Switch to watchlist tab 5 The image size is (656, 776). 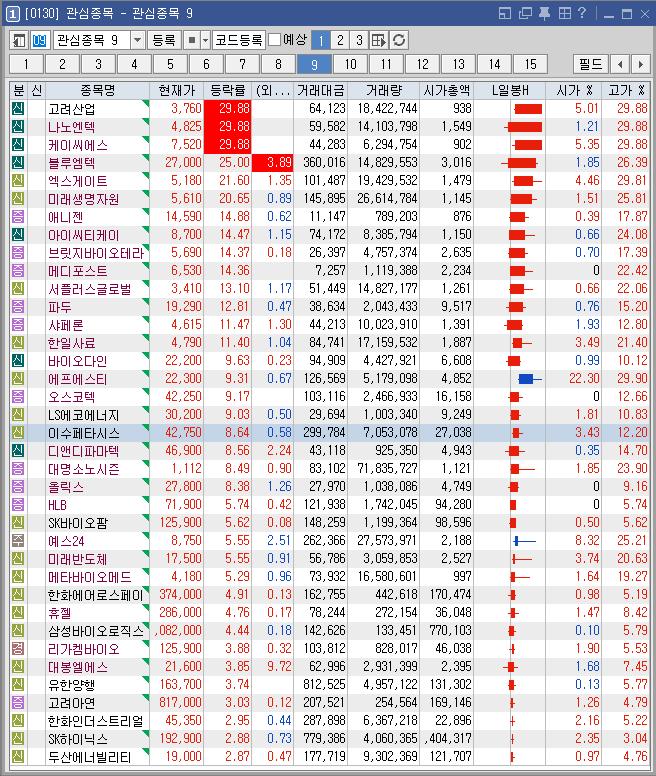(x=170, y=64)
